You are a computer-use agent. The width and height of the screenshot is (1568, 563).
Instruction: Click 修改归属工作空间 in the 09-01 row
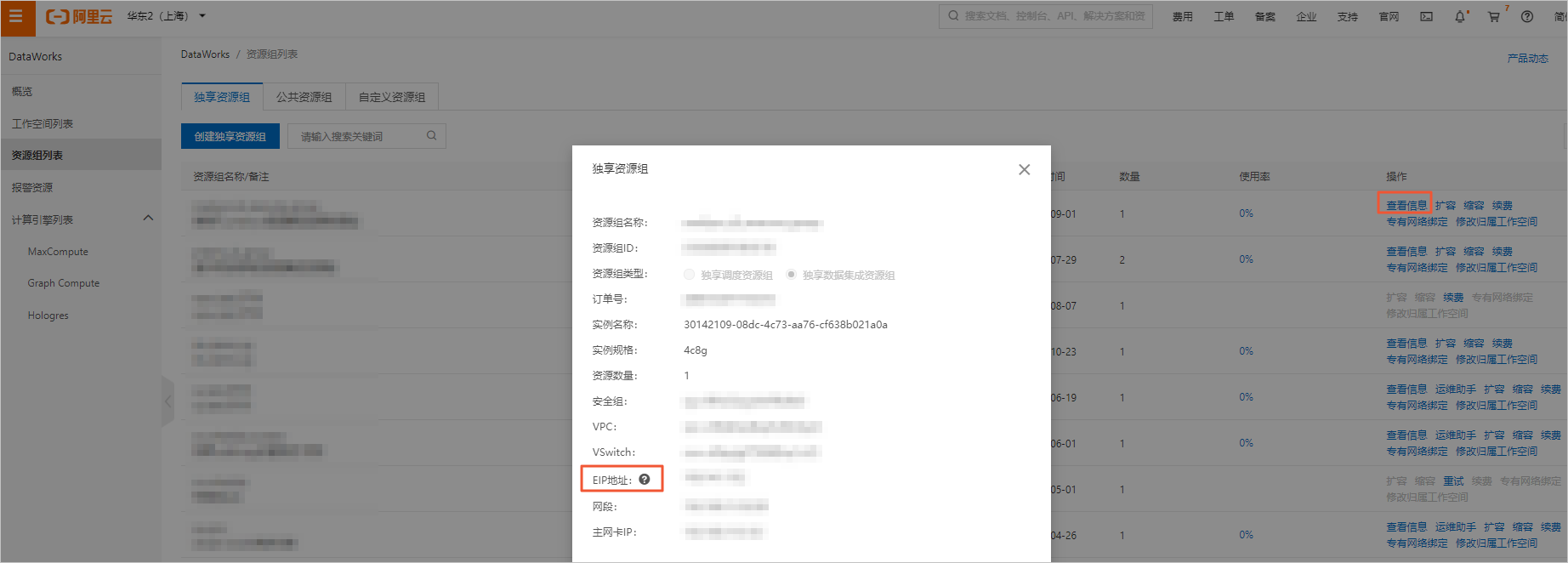[1497, 222]
